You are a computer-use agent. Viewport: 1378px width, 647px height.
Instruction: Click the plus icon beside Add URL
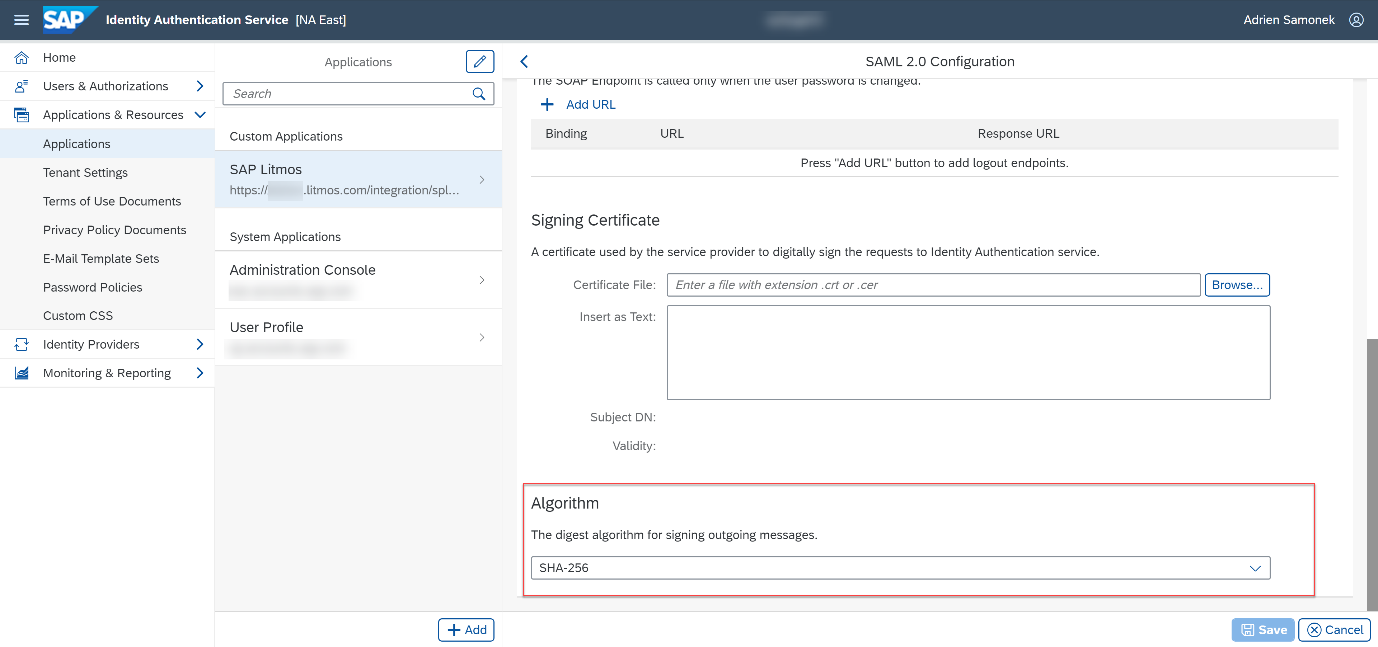(547, 105)
